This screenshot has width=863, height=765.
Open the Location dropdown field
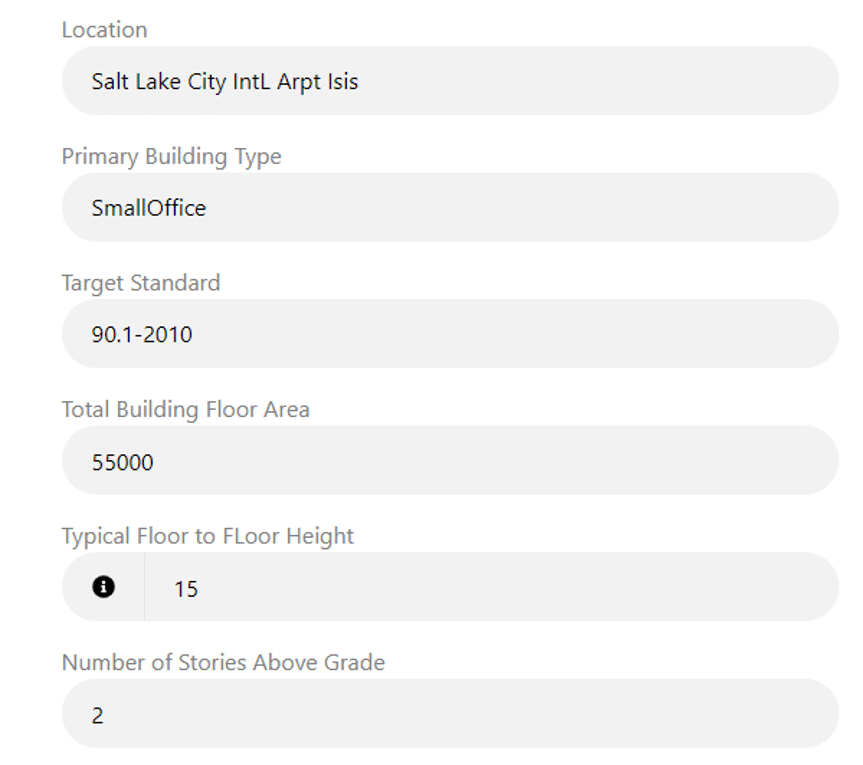click(x=450, y=81)
